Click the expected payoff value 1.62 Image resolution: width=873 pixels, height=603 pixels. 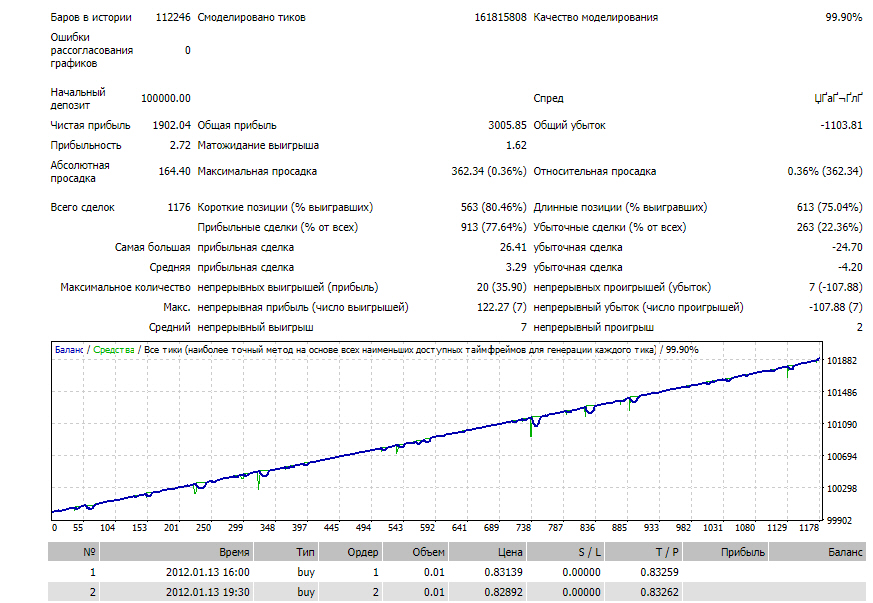(516, 145)
